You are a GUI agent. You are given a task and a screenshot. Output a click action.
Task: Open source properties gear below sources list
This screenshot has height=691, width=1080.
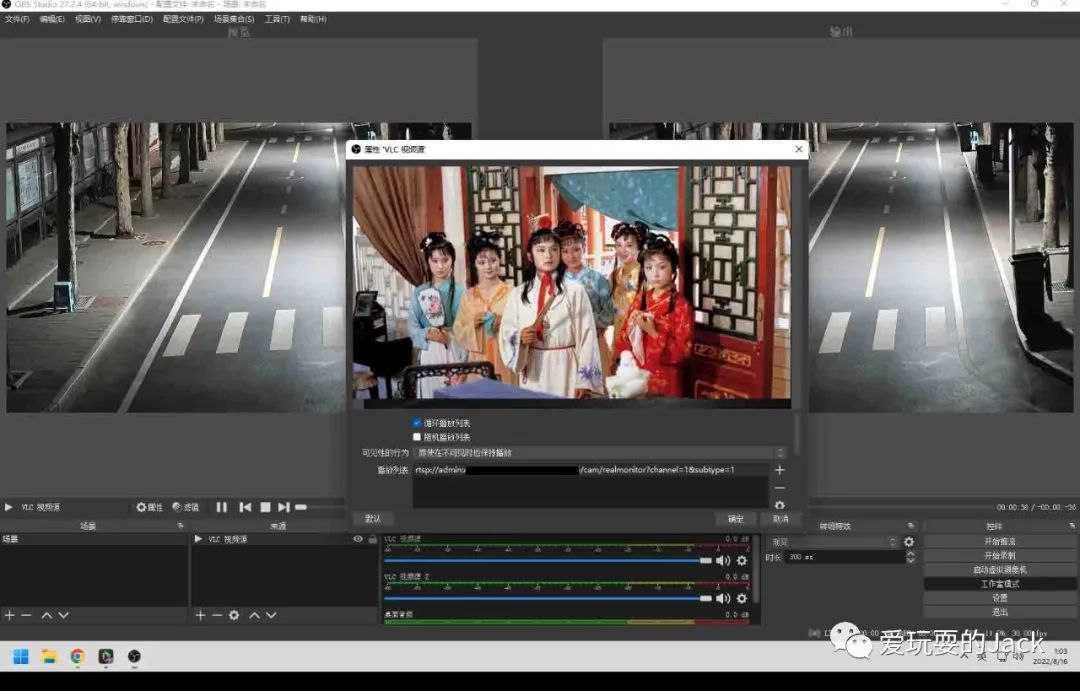234,615
